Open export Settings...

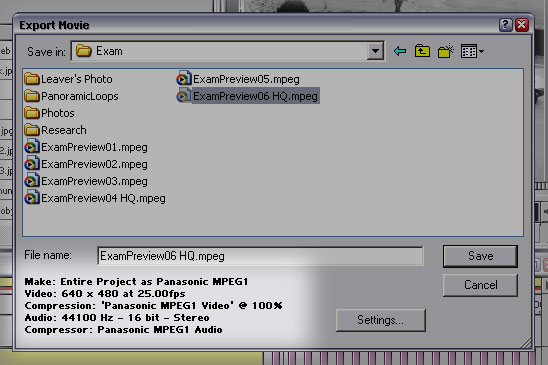tap(381, 320)
